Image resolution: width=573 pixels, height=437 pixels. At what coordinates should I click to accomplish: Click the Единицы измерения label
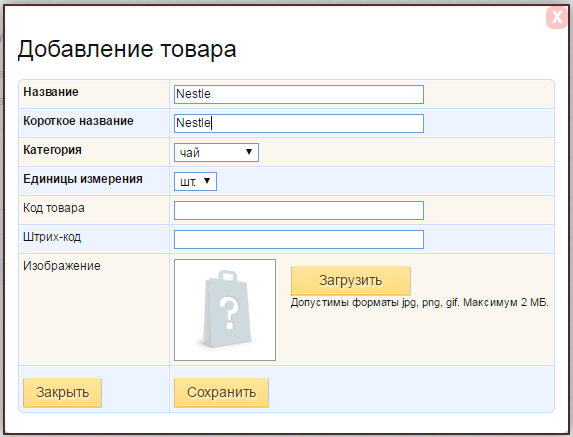click(x=83, y=179)
